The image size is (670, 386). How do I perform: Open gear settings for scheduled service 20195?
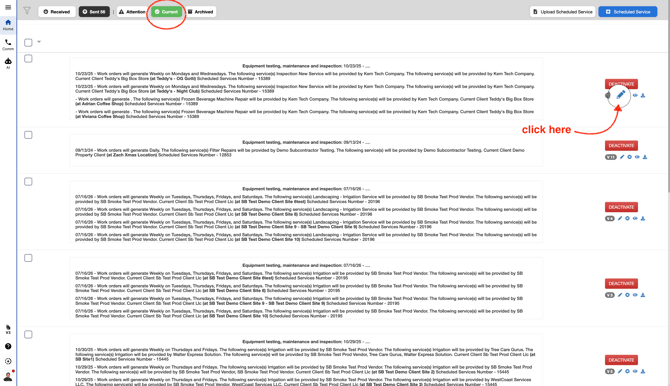627,295
